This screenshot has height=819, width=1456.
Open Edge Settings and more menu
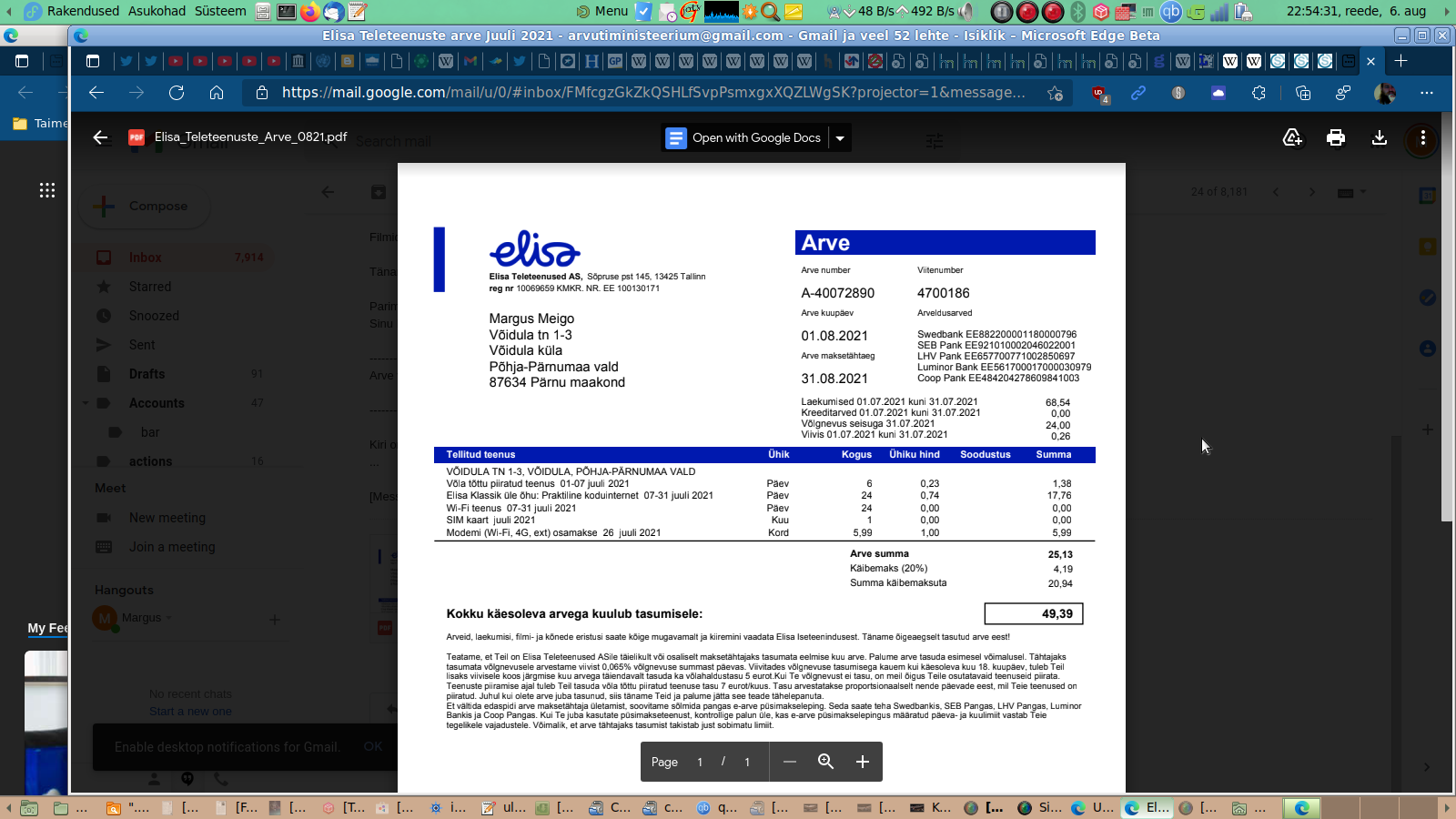(1427, 93)
